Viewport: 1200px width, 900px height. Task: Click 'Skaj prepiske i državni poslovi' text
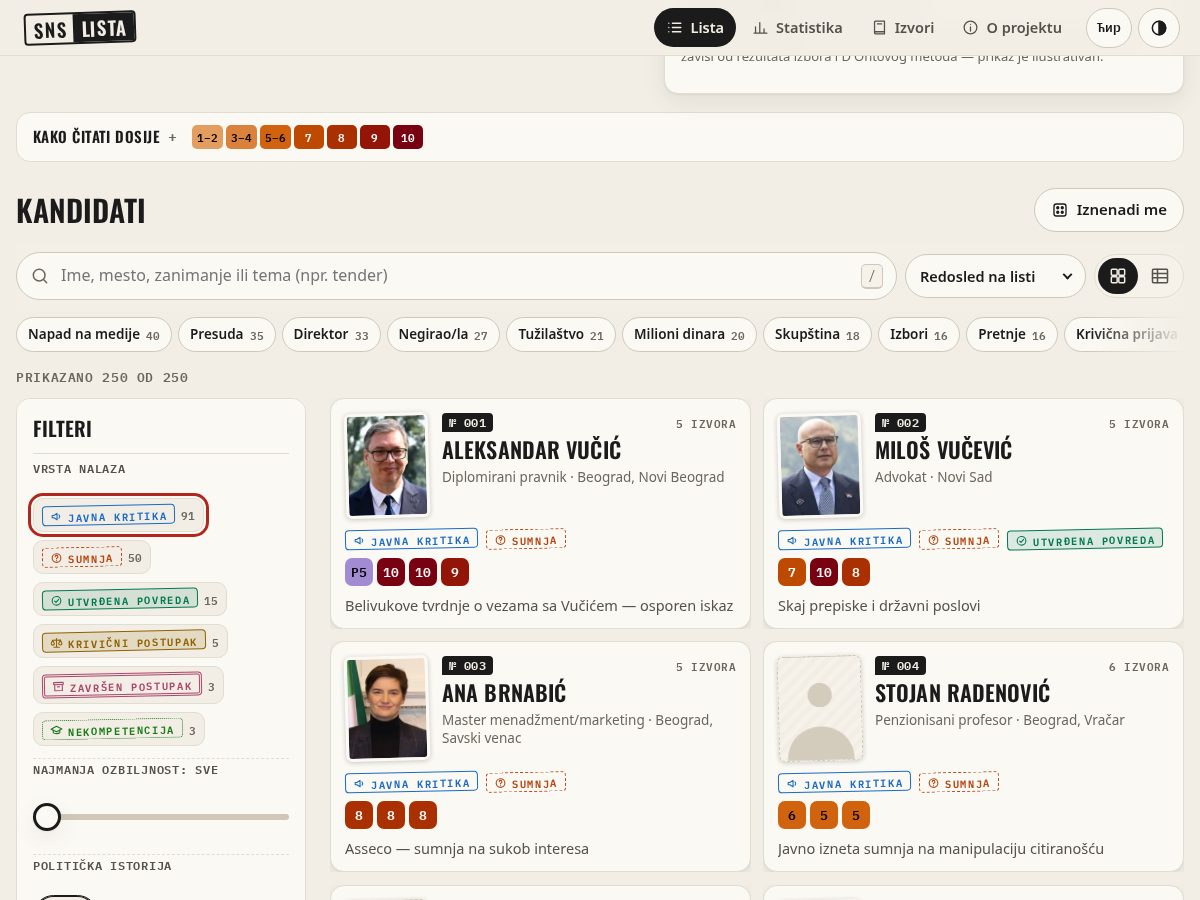pyautogui.click(x=879, y=606)
